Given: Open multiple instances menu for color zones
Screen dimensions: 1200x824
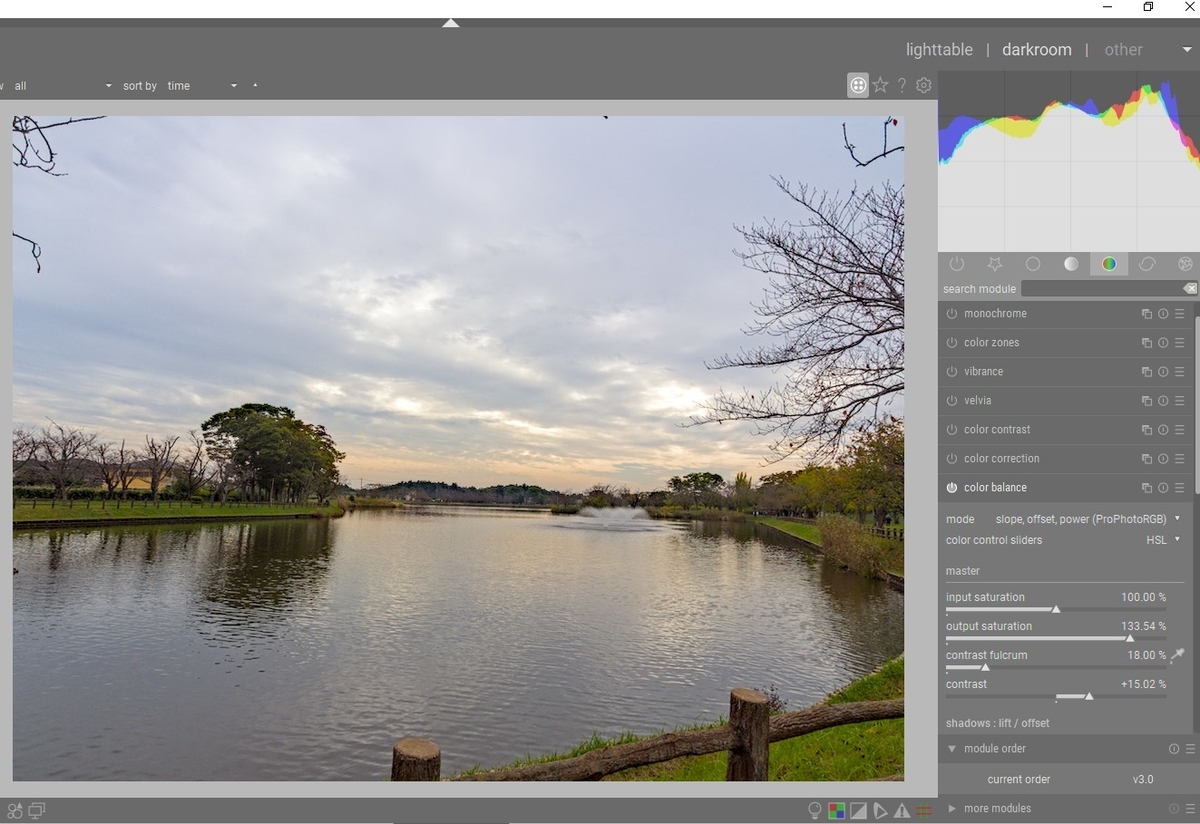Looking at the screenshot, I should click(x=1147, y=343).
